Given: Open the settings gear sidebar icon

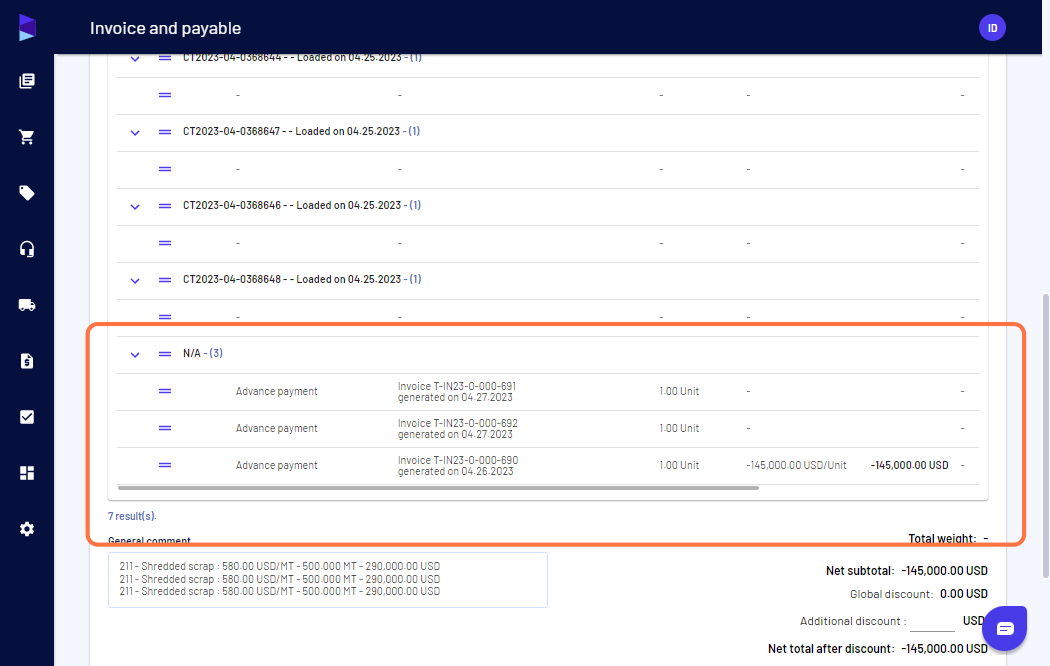Looking at the screenshot, I should (27, 529).
